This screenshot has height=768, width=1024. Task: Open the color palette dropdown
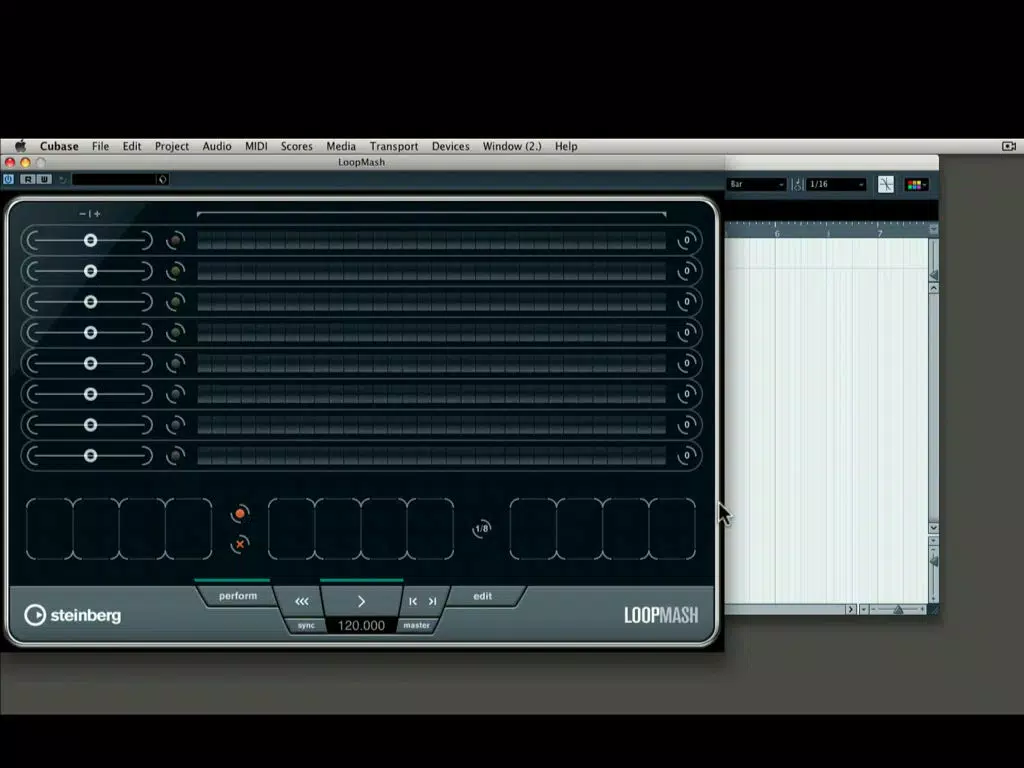916,185
